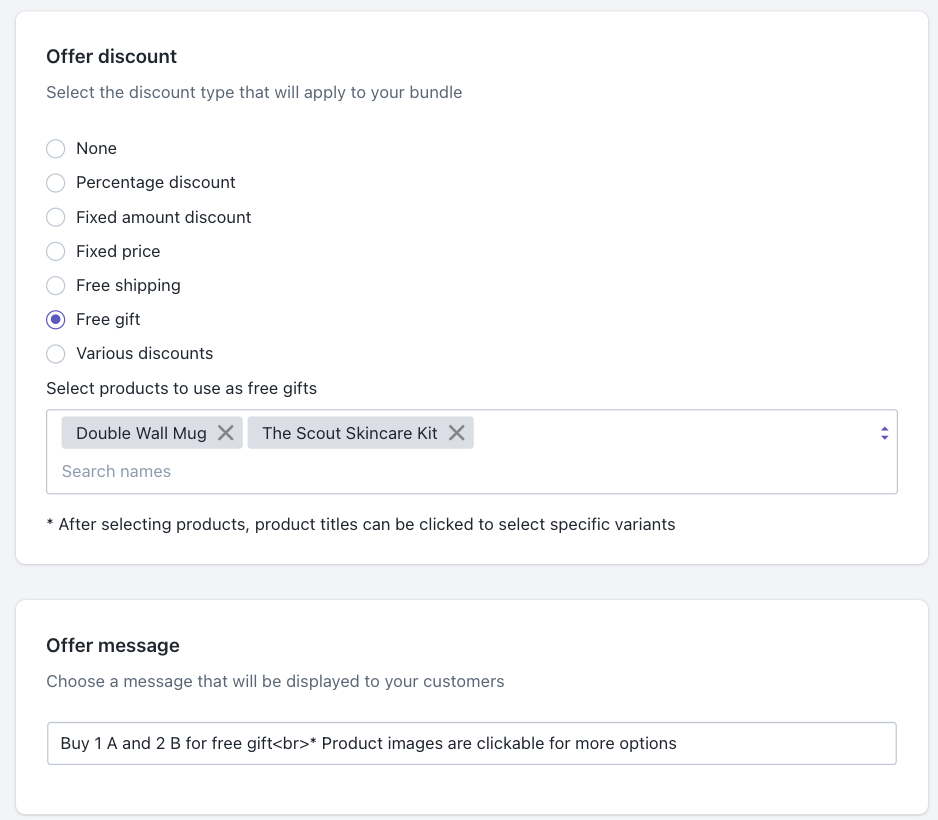Select the None discount radio button
Screen dimensions: 938x820
coord(56,149)
